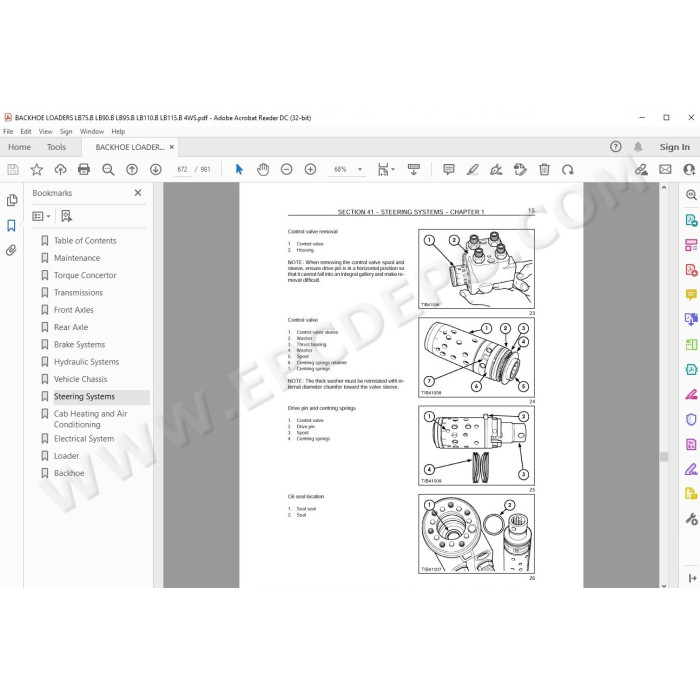Select the Vehicle Chassis bookmark
The image size is (700, 700).
(x=81, y=379)
